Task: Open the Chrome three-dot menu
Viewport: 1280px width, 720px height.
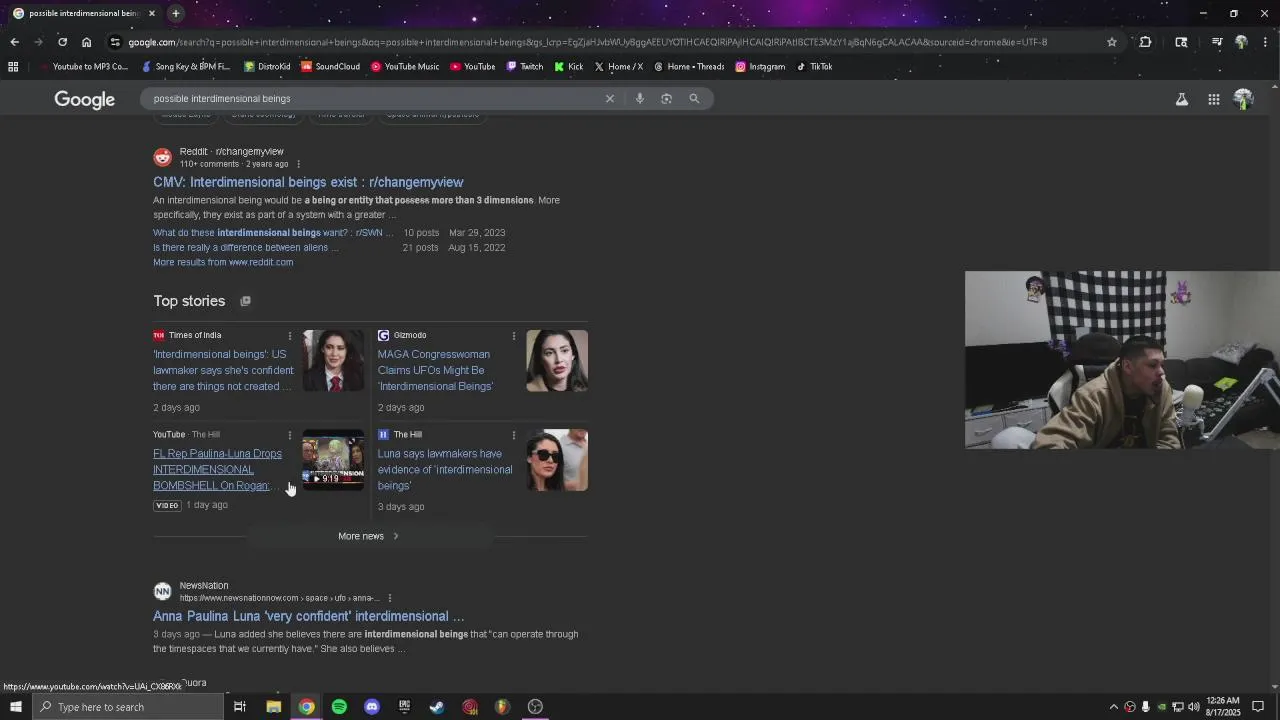Action: pyautogui.click(x=1265, y=42)
